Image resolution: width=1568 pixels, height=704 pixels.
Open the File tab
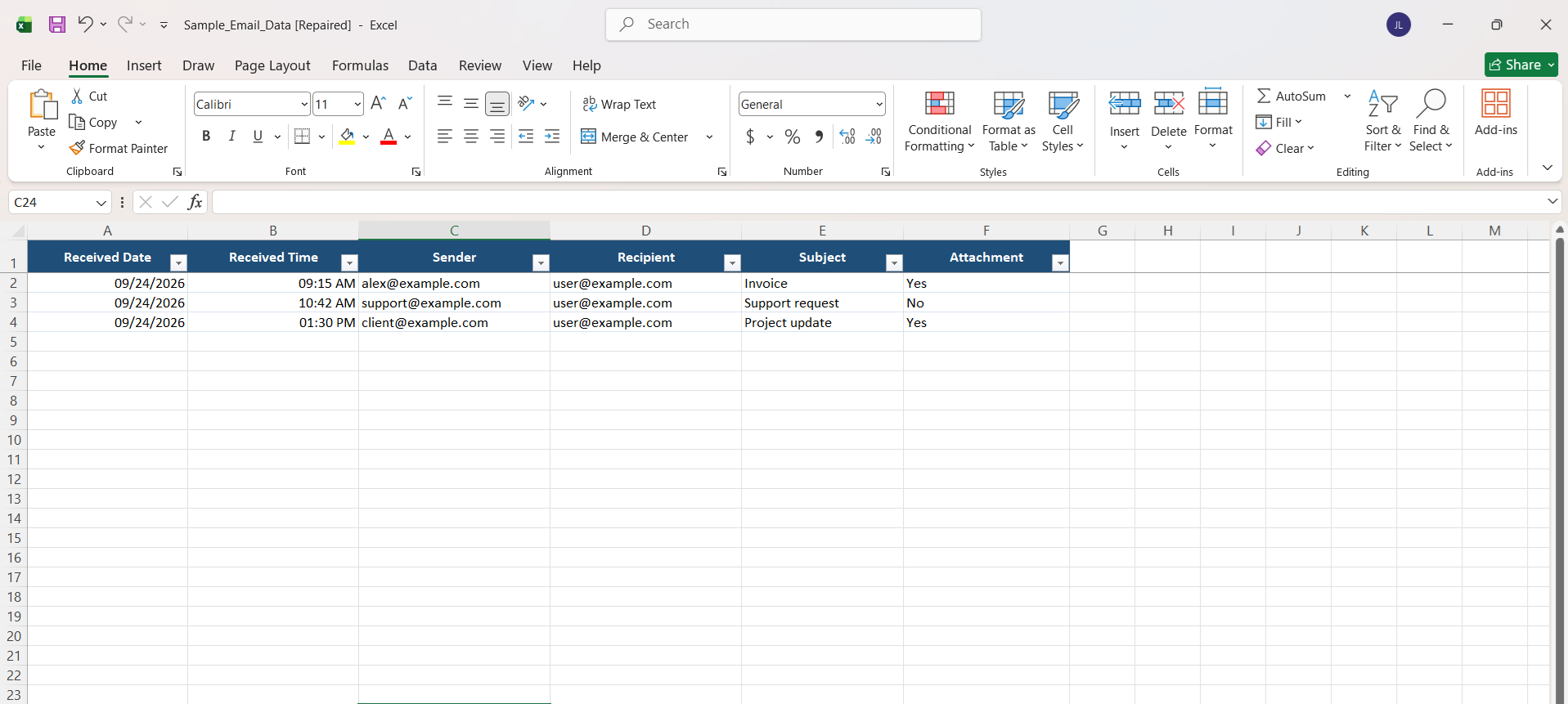31,65
